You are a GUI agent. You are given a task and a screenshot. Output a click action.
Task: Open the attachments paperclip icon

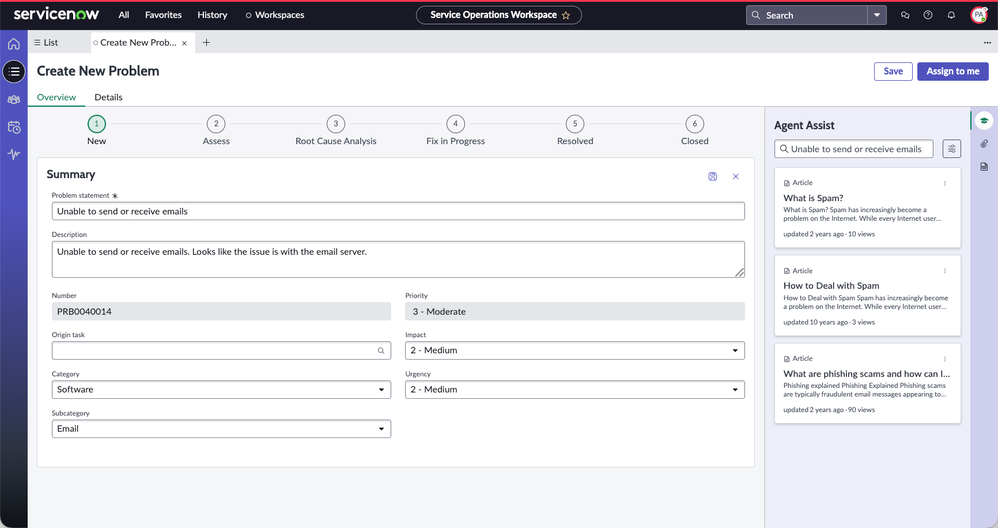tap(984, 144)
